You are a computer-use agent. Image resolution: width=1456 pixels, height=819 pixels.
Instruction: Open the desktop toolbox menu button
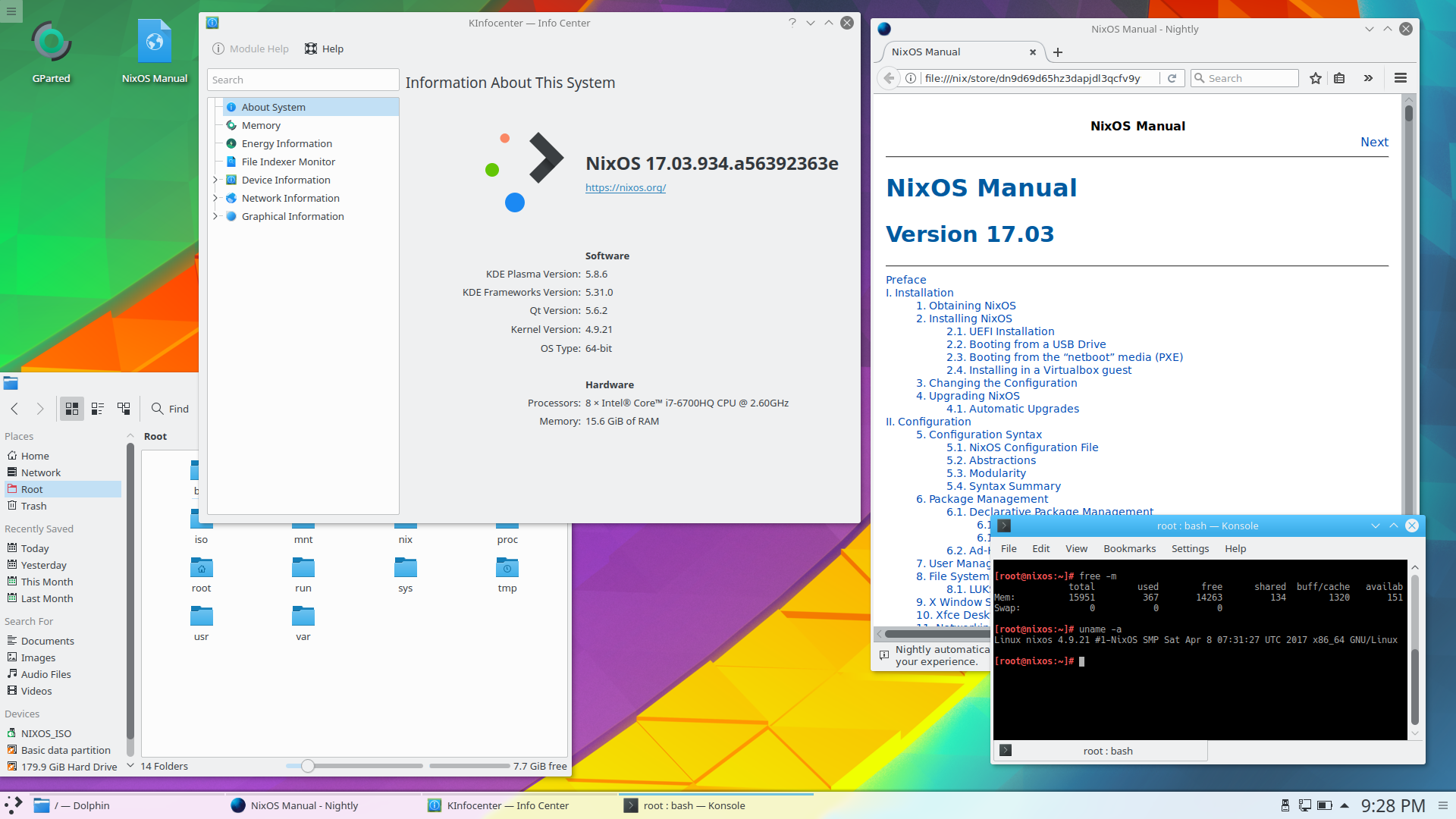click(x=11, y=11)
